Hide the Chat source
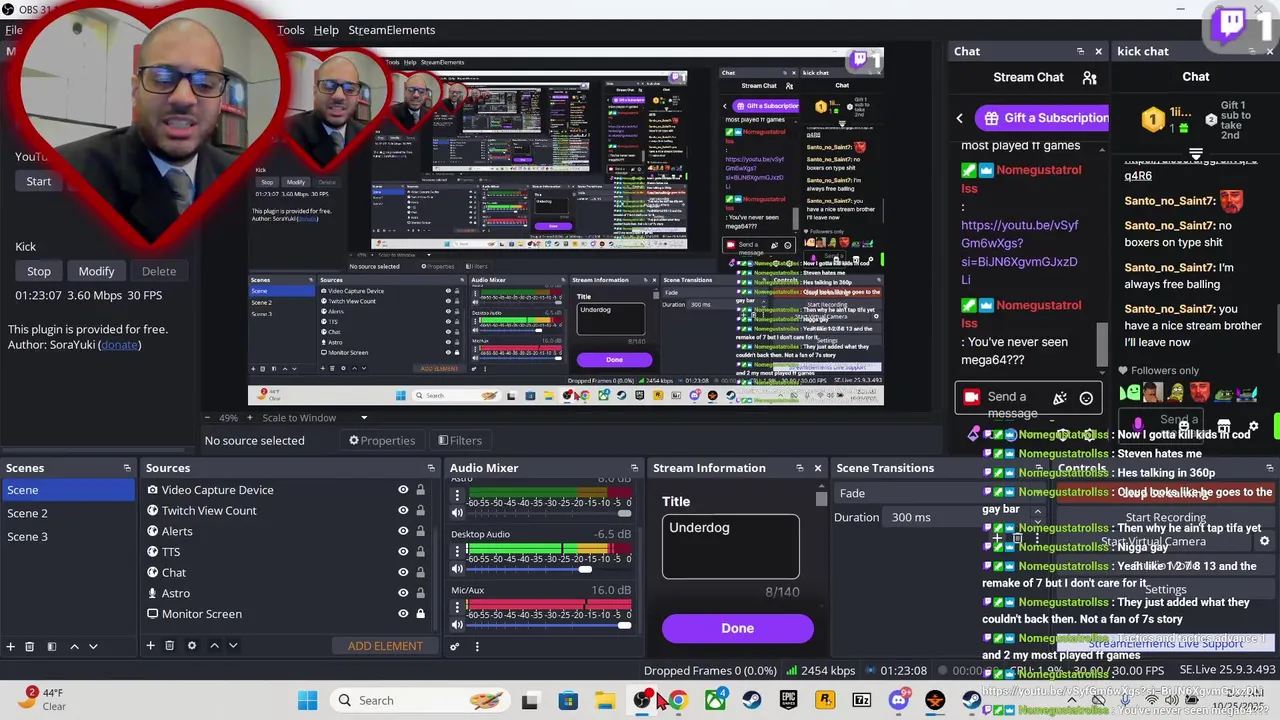 [x=403, y=573]
